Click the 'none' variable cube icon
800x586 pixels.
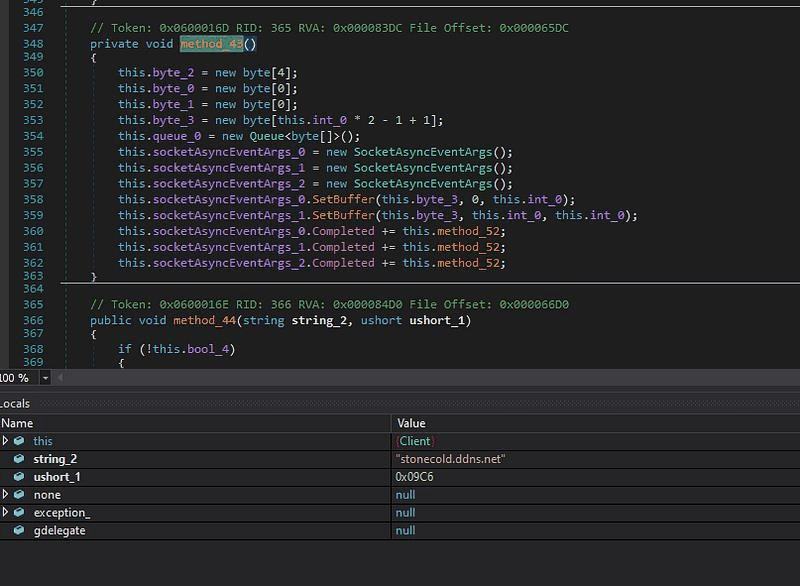point(19,495)
